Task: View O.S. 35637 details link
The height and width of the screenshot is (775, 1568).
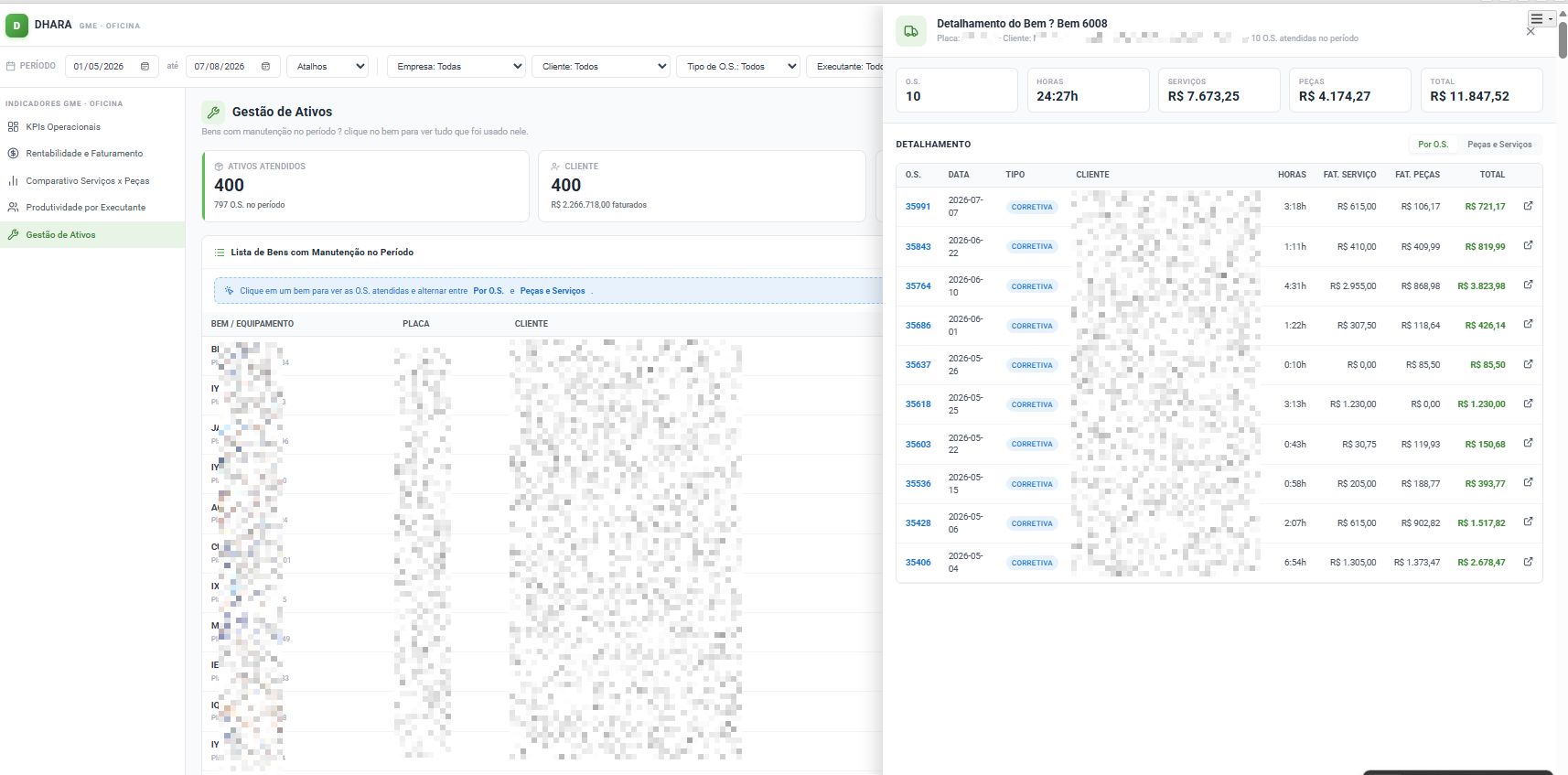Action: click(x=918, y=365)
